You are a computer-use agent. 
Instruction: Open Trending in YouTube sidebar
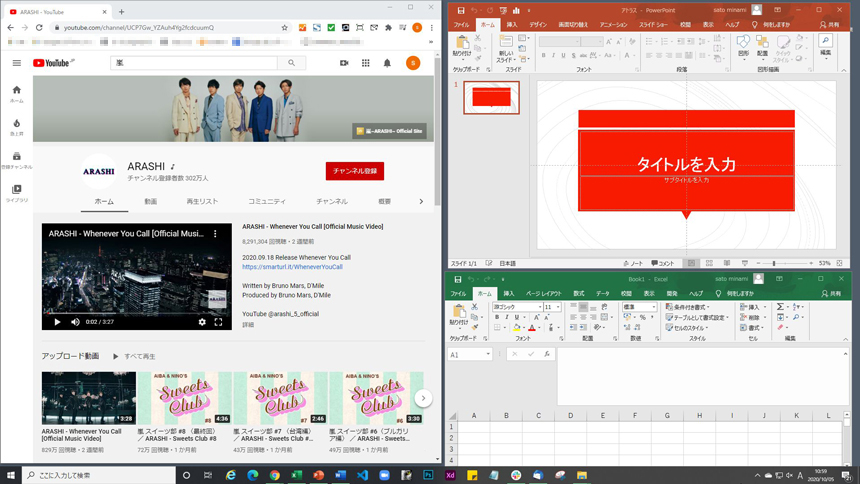pos(16,127)
